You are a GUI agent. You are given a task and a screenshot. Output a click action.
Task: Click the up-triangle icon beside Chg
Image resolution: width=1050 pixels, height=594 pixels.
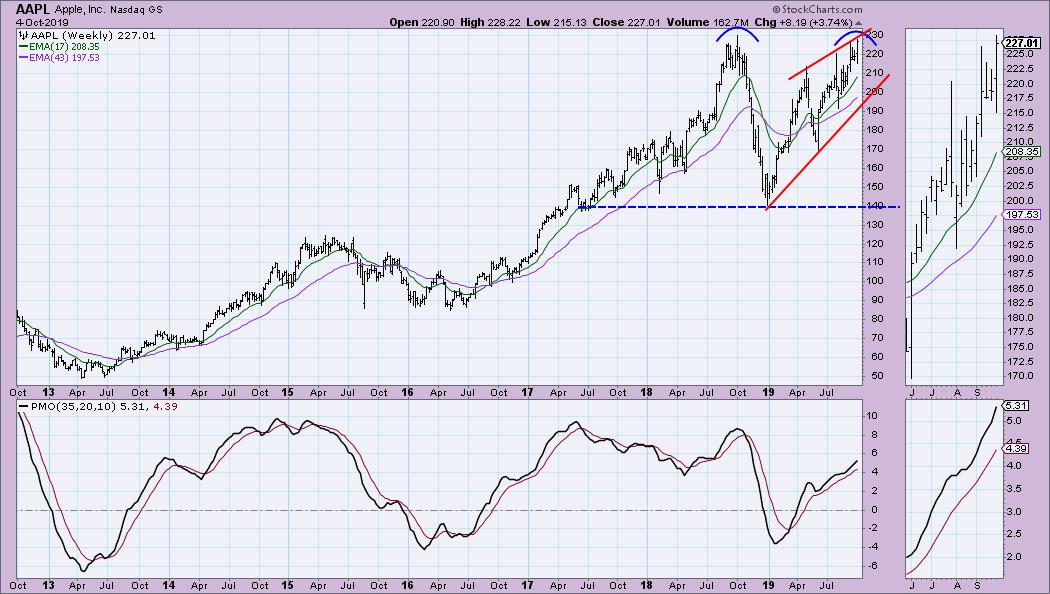point(859,23)
